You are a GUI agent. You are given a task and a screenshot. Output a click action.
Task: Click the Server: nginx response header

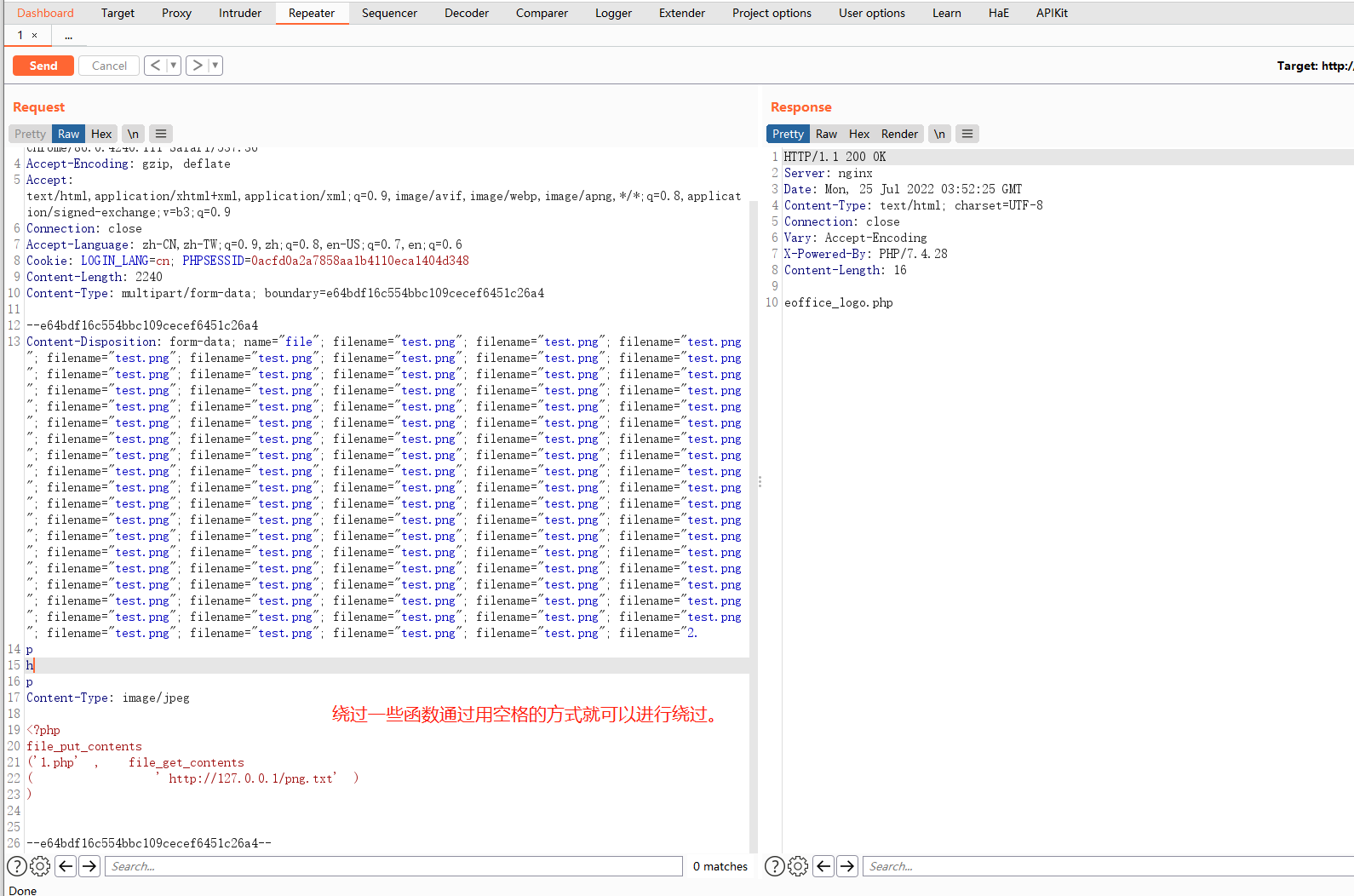coord(828,173)
